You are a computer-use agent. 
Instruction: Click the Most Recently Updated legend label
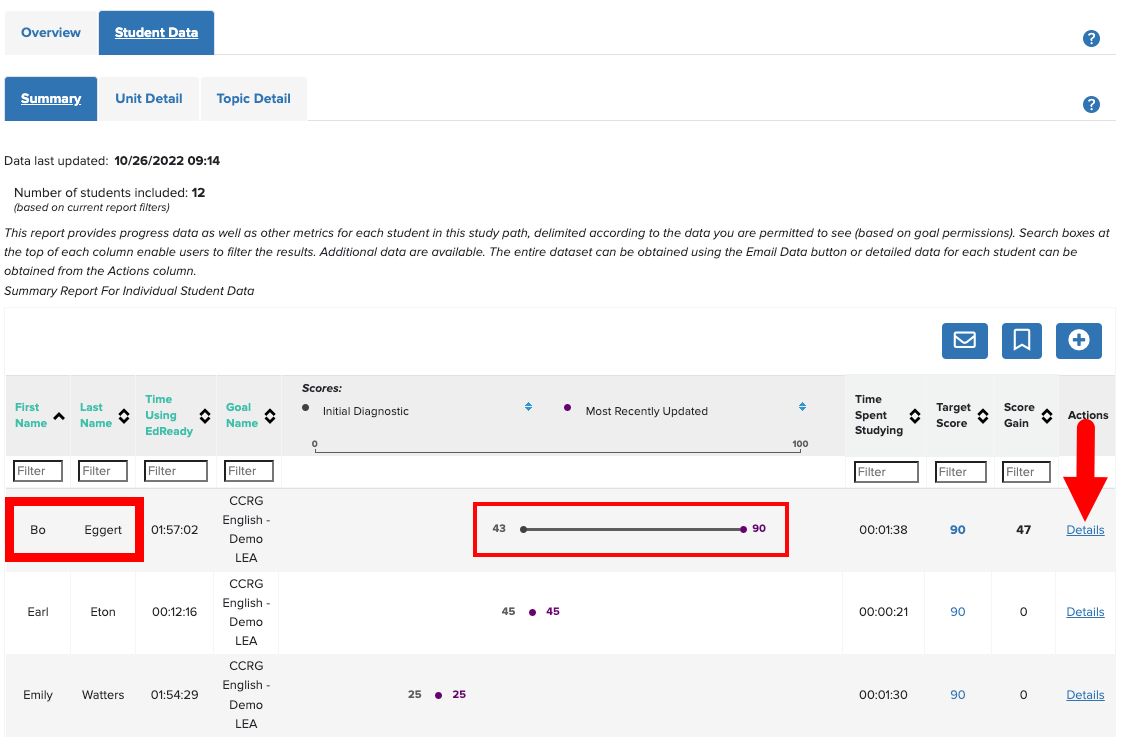(646, 411)
